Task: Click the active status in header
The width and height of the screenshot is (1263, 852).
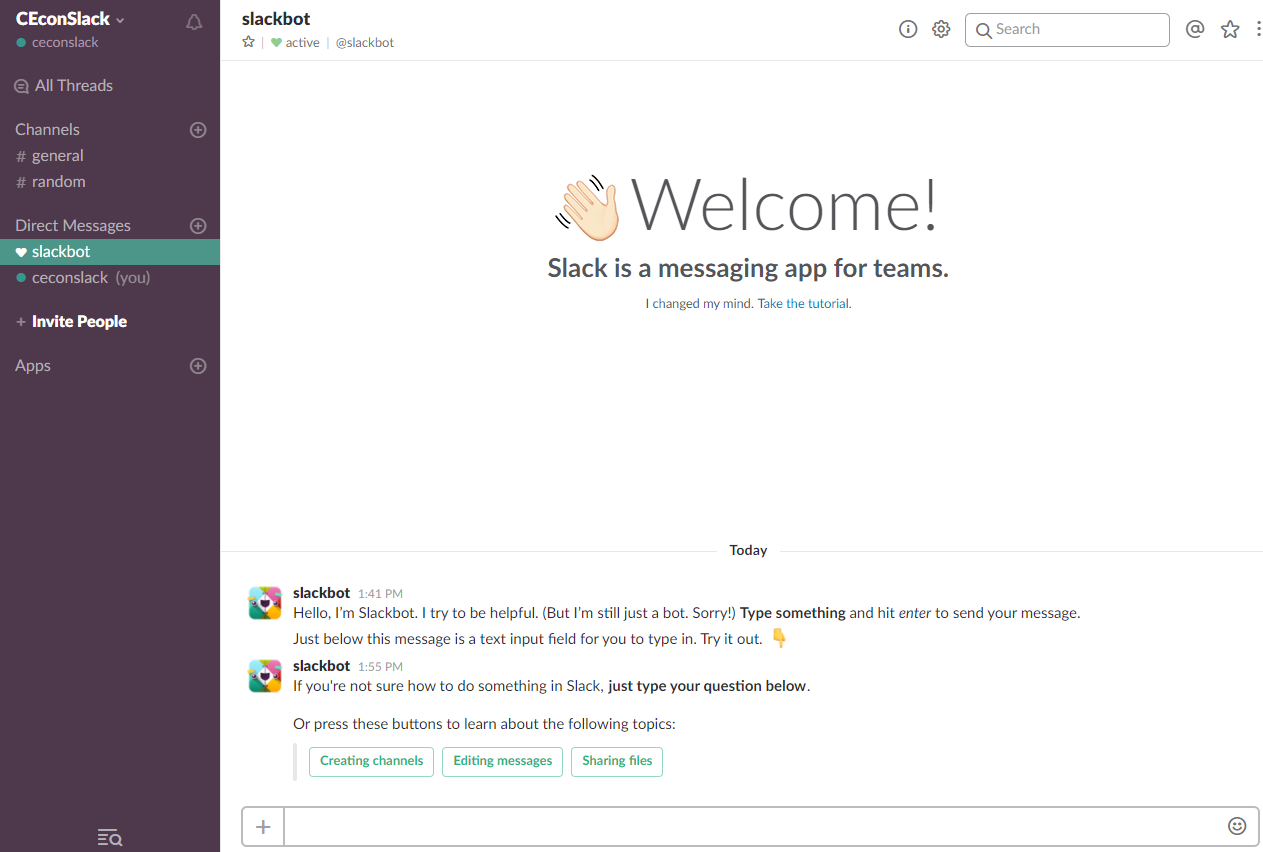Action: 295,43
